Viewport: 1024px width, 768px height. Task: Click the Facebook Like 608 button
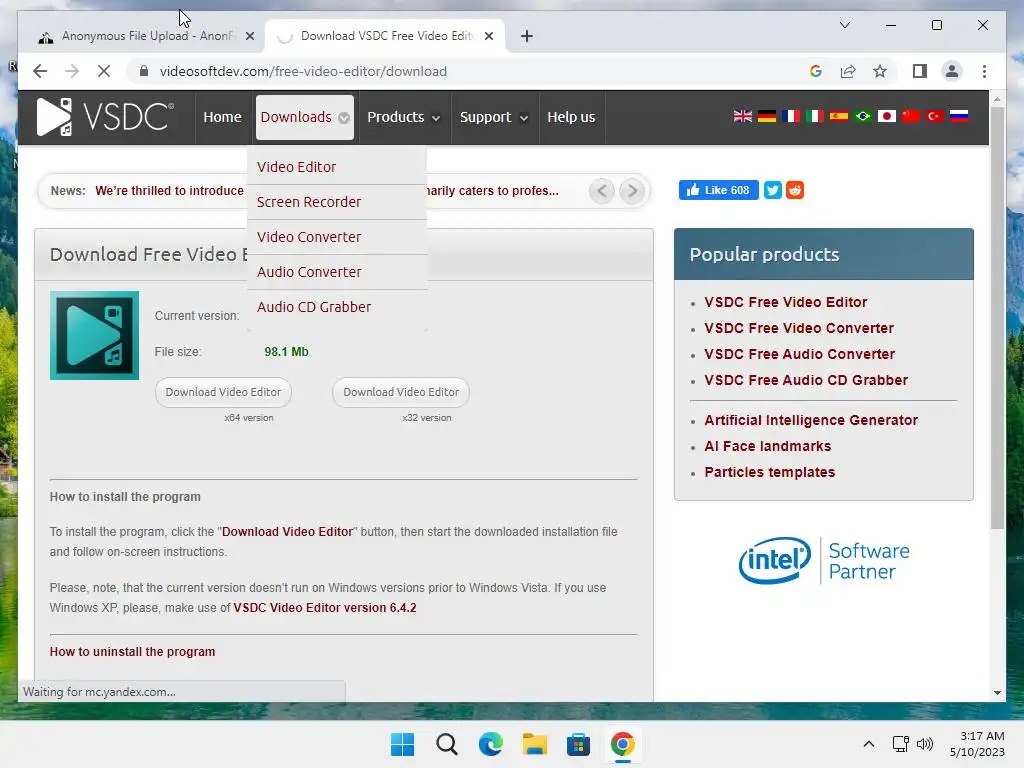[718, 190]
